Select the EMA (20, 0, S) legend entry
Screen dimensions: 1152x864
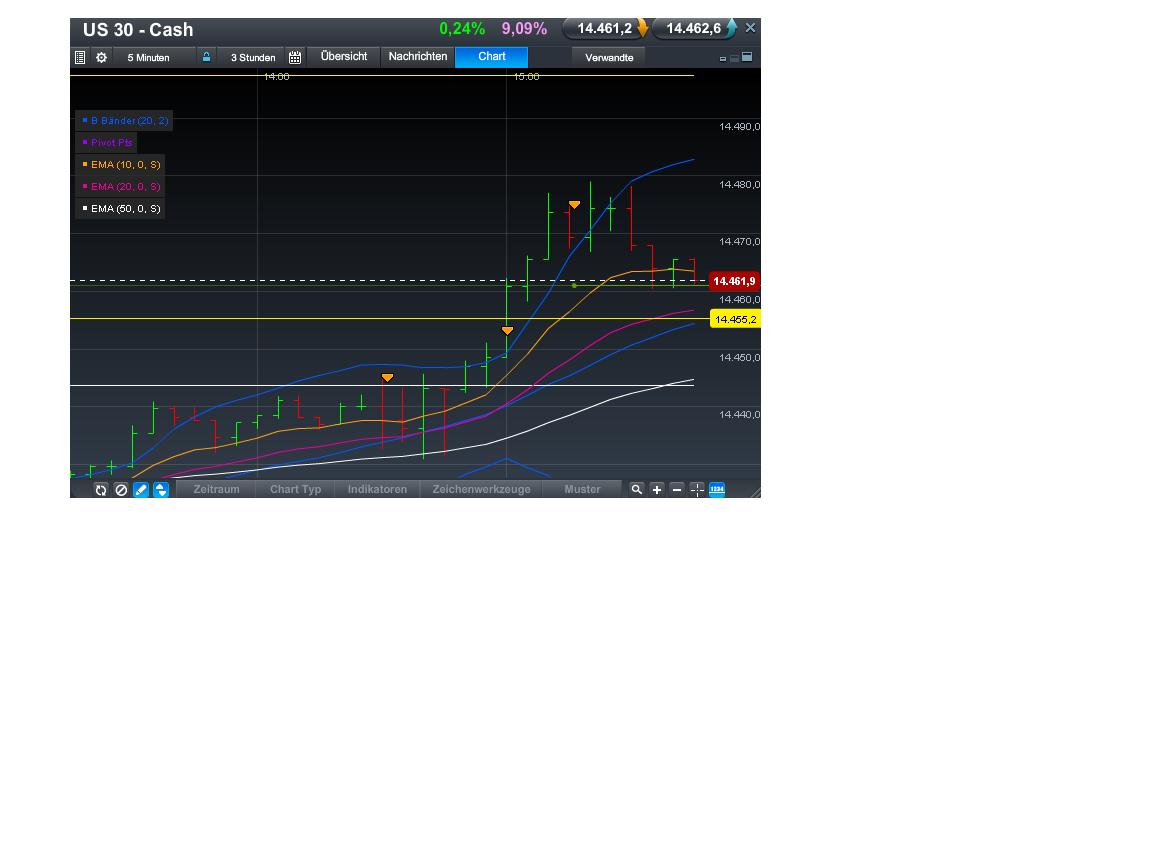pyautogui.click(x=120, y=187)
